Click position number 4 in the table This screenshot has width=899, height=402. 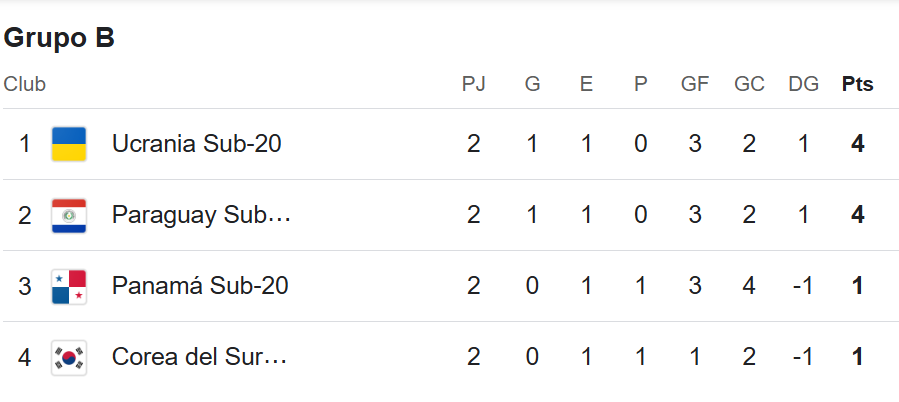tap(25, 357)
